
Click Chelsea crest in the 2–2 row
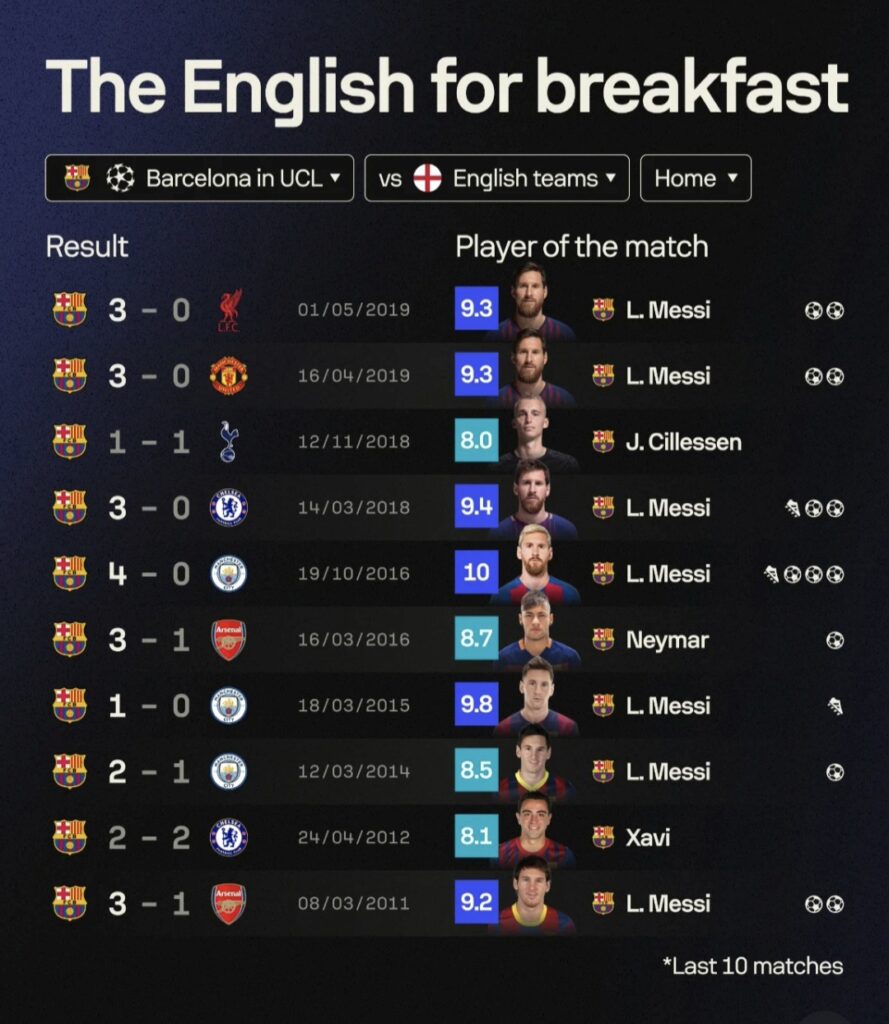pos(229,838)
